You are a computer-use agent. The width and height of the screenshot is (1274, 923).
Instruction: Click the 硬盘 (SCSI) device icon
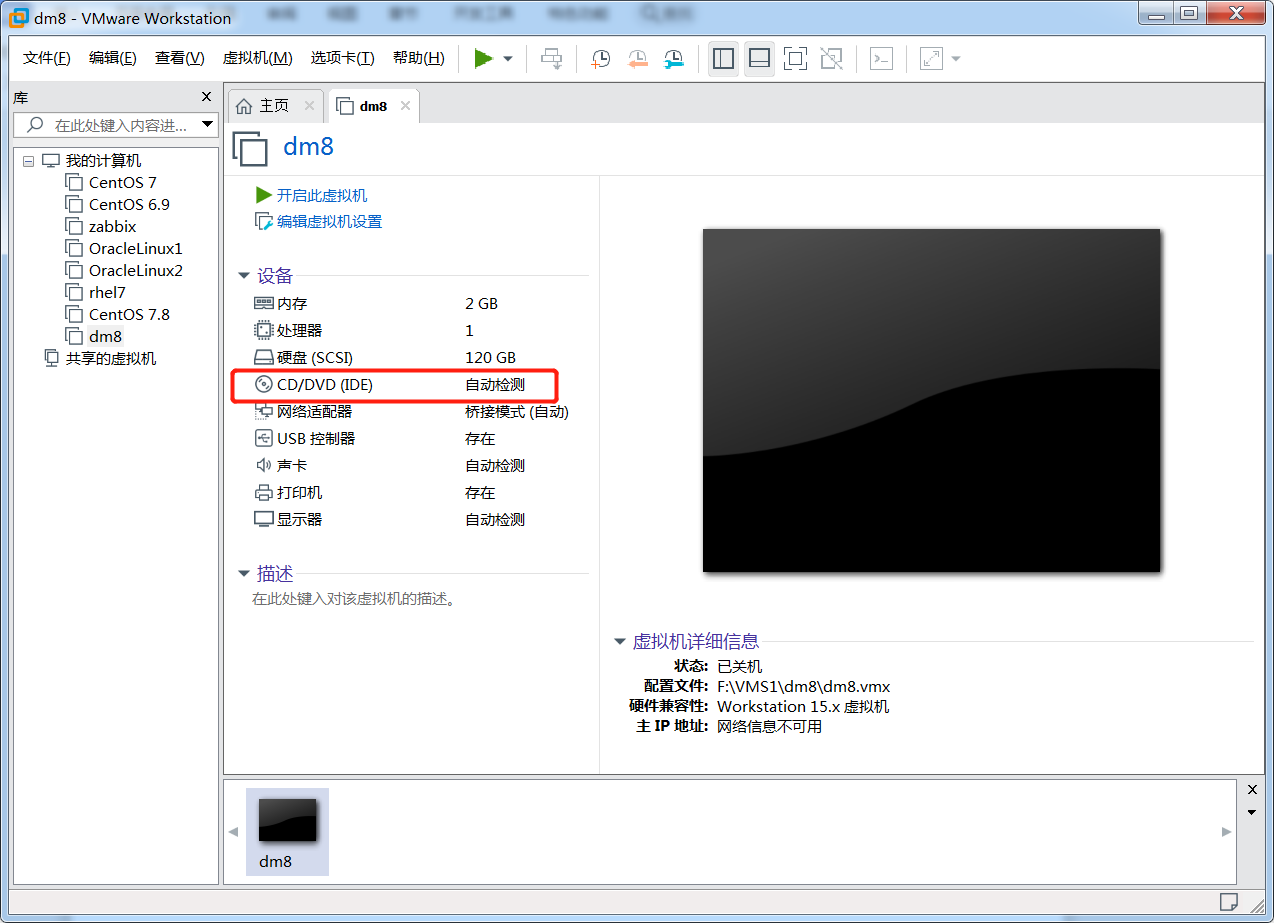pyautogui.click(x=264, y=357)
